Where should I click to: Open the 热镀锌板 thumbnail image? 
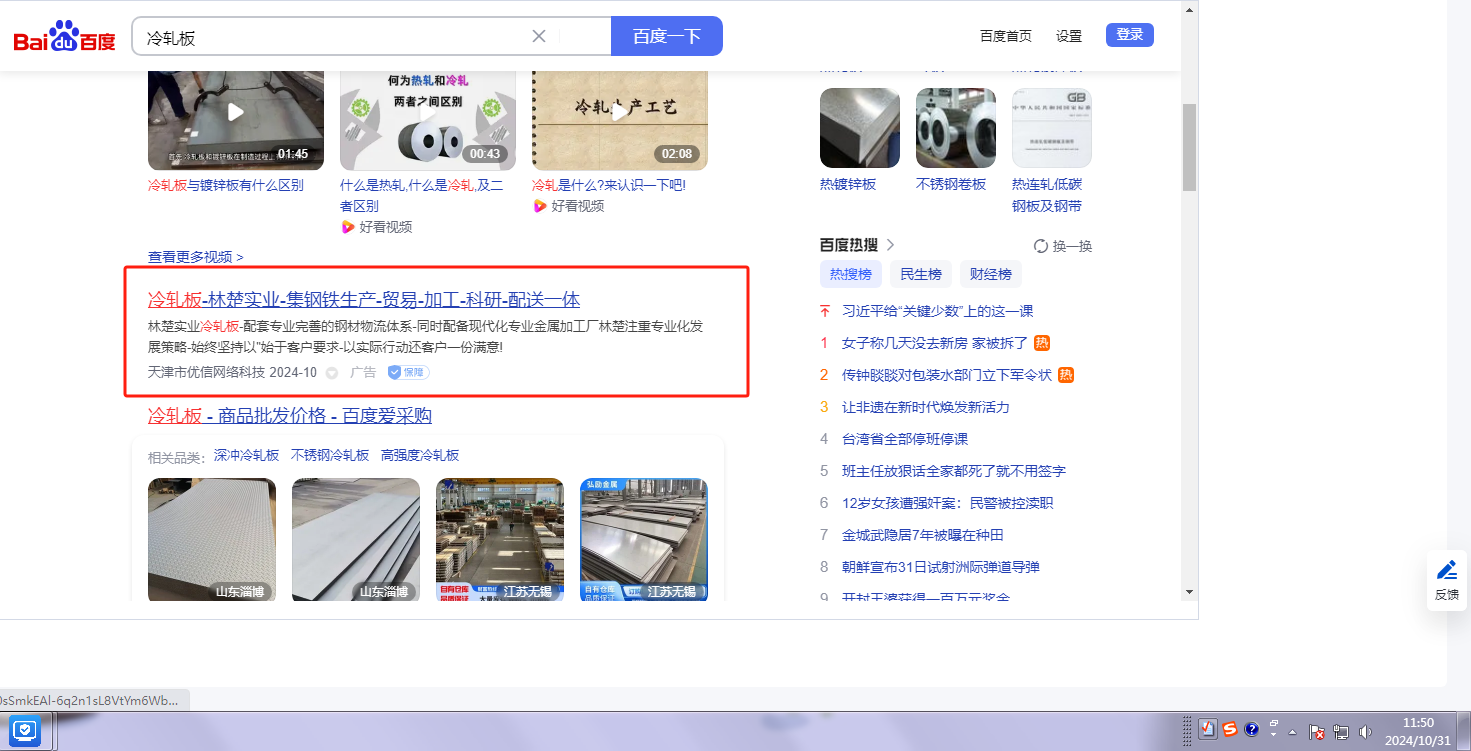tap(860, 128)
